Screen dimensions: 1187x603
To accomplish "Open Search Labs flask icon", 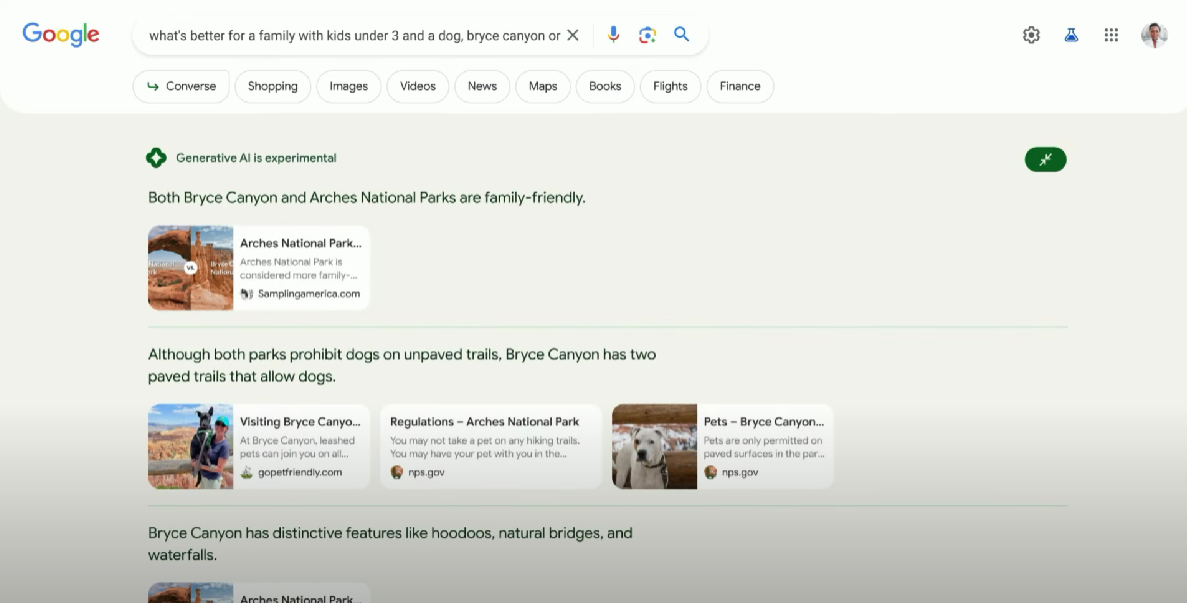I will pyautogui.click(x=1071, y=35).
